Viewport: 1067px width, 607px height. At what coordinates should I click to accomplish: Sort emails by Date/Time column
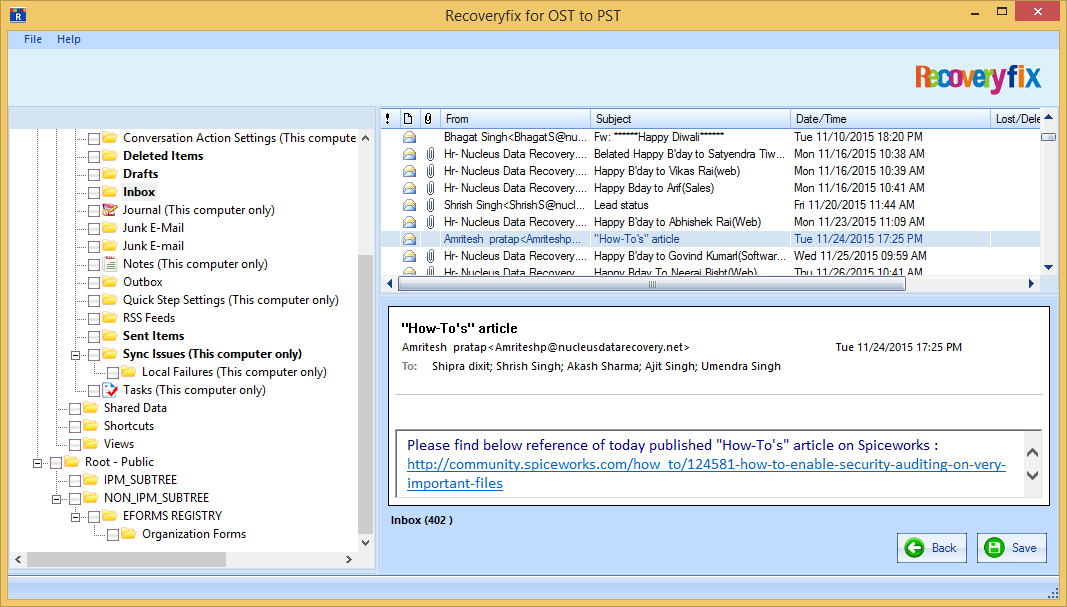[x=890, y=118]
